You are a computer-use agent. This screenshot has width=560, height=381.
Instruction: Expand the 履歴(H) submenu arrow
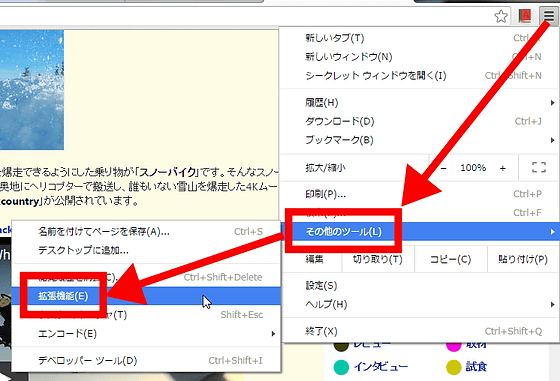coord(552,103)
